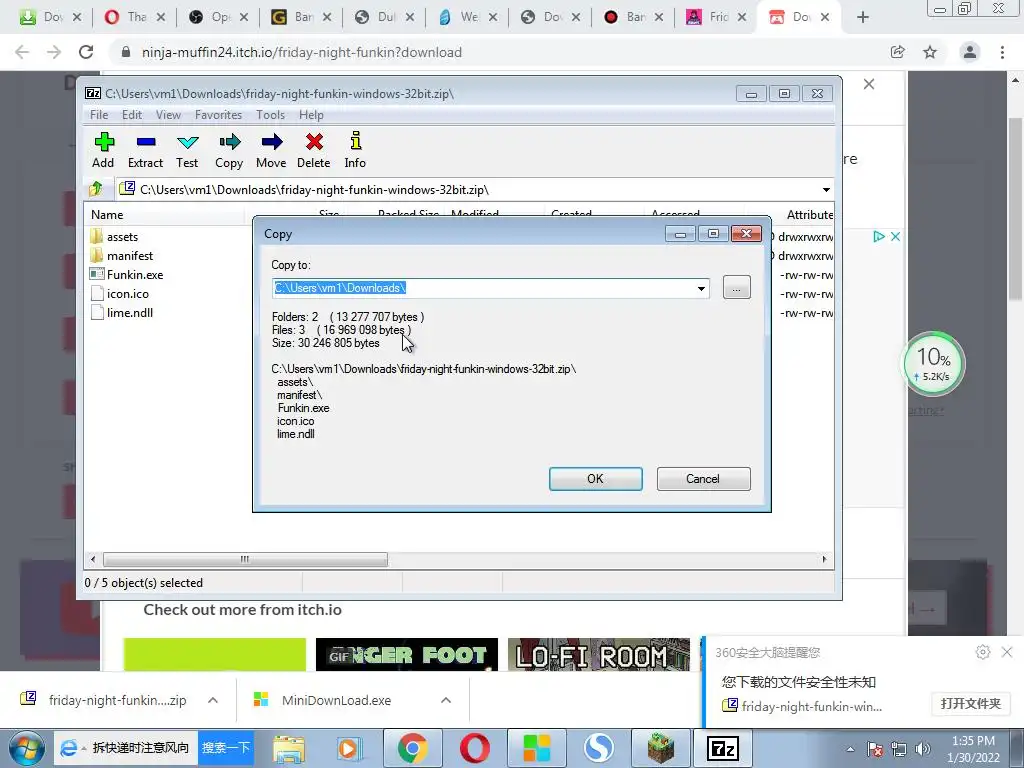
Task: Click the 打开文件夹 button in 360 popup
Action: point(970,703)
